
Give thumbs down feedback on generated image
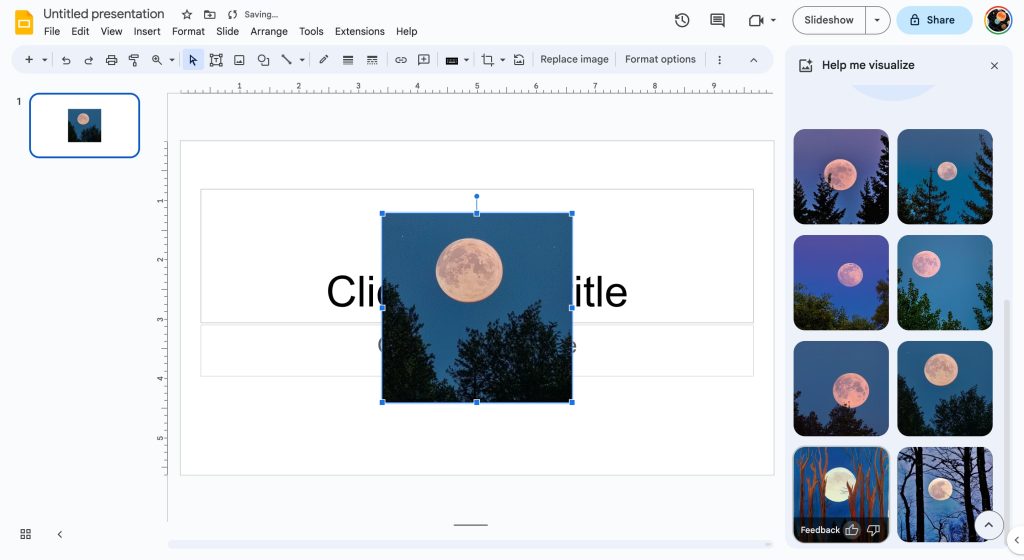pos(873,530)
